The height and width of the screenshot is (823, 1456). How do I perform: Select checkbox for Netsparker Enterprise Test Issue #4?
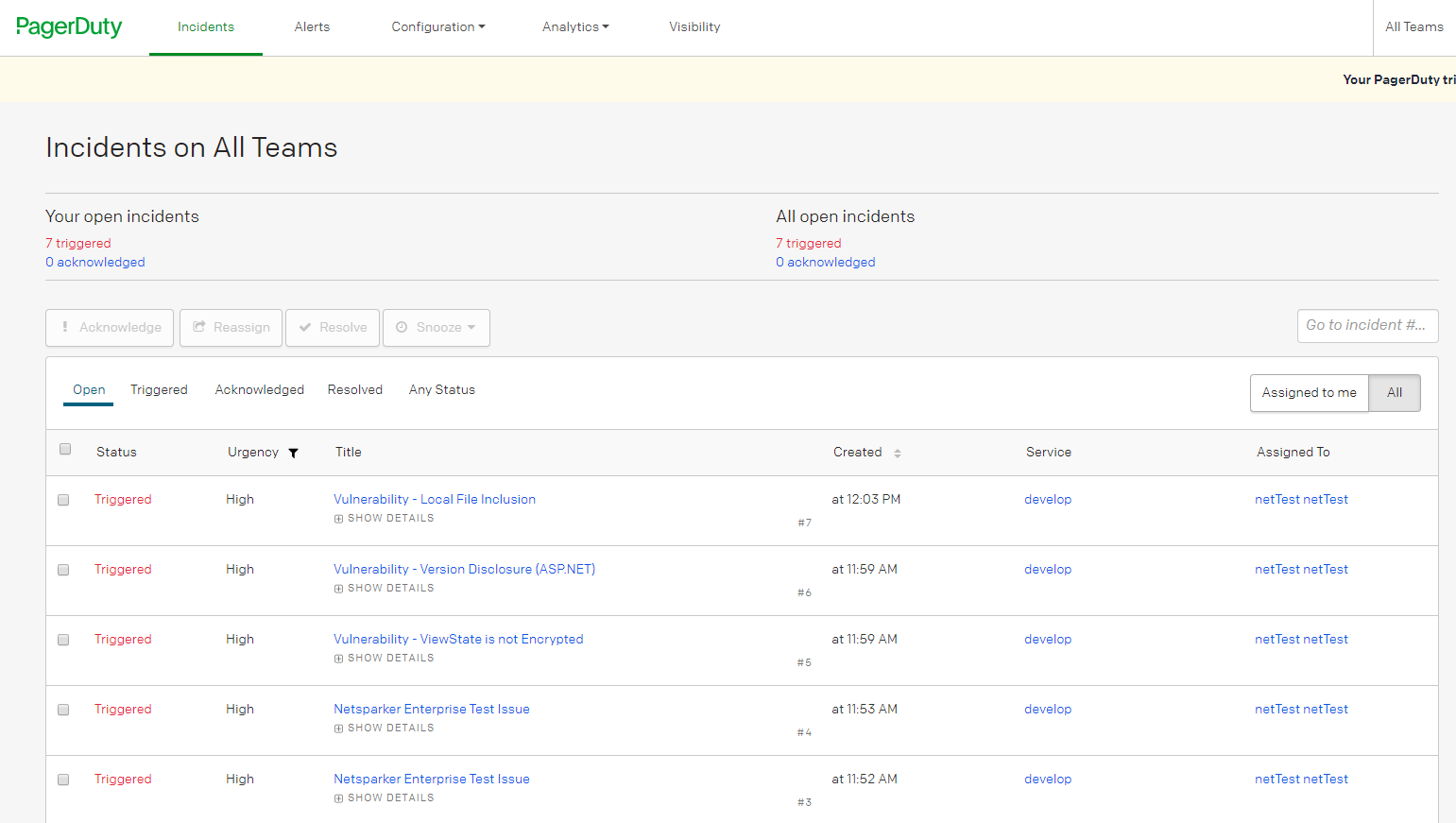(x=62, y=710)
